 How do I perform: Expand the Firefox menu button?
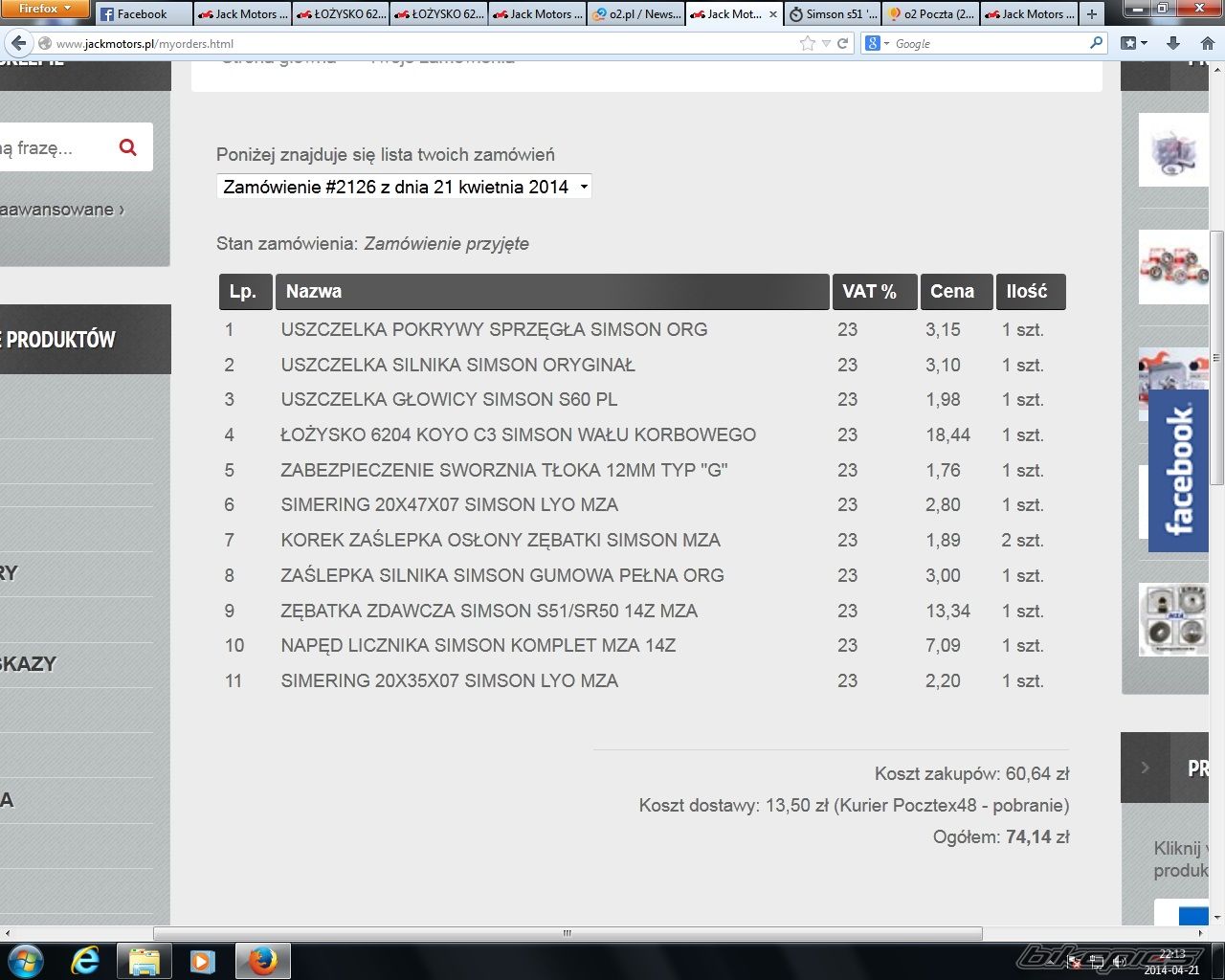(45, 9)
